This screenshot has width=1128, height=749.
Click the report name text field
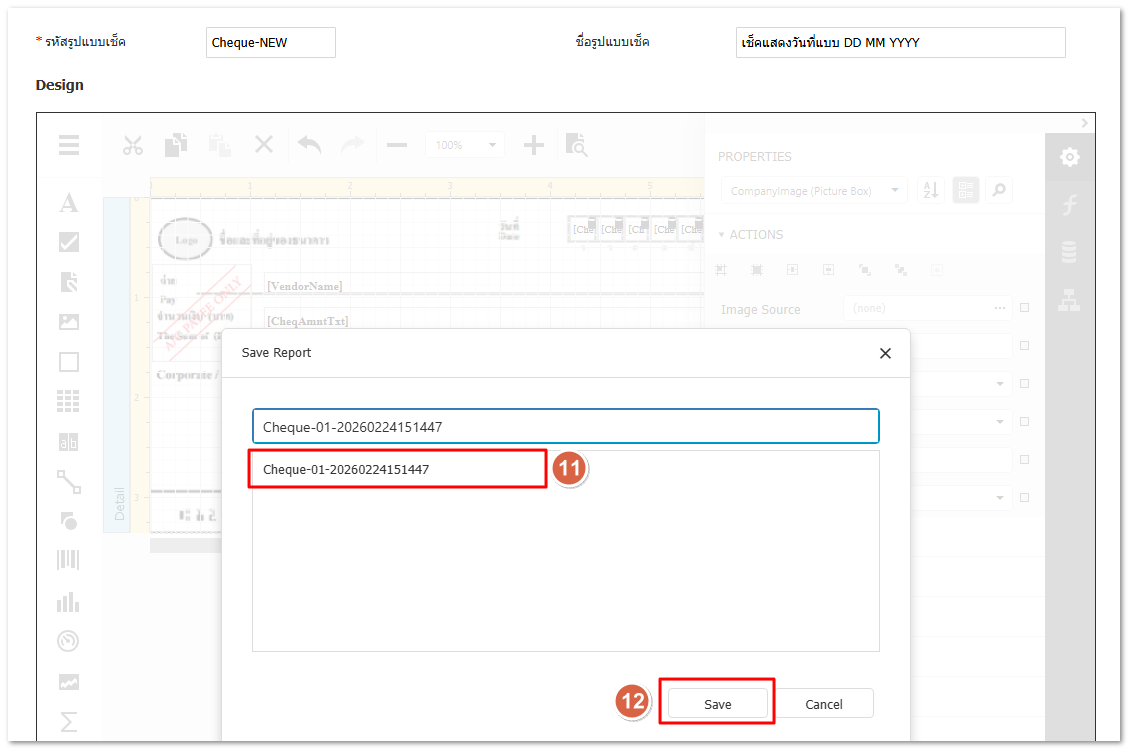[x=565, y=426]
